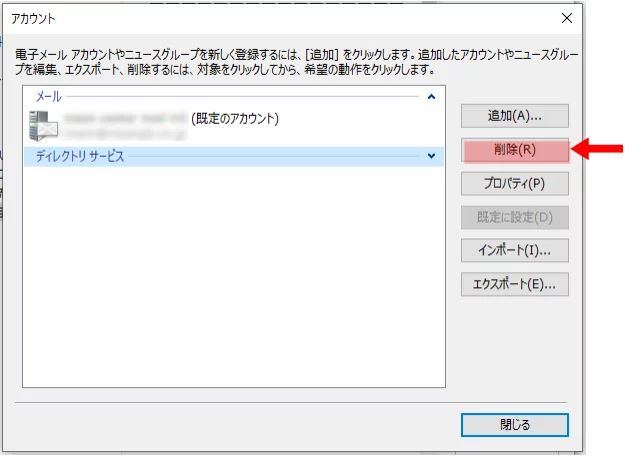Click the blurred email address line

124,132
